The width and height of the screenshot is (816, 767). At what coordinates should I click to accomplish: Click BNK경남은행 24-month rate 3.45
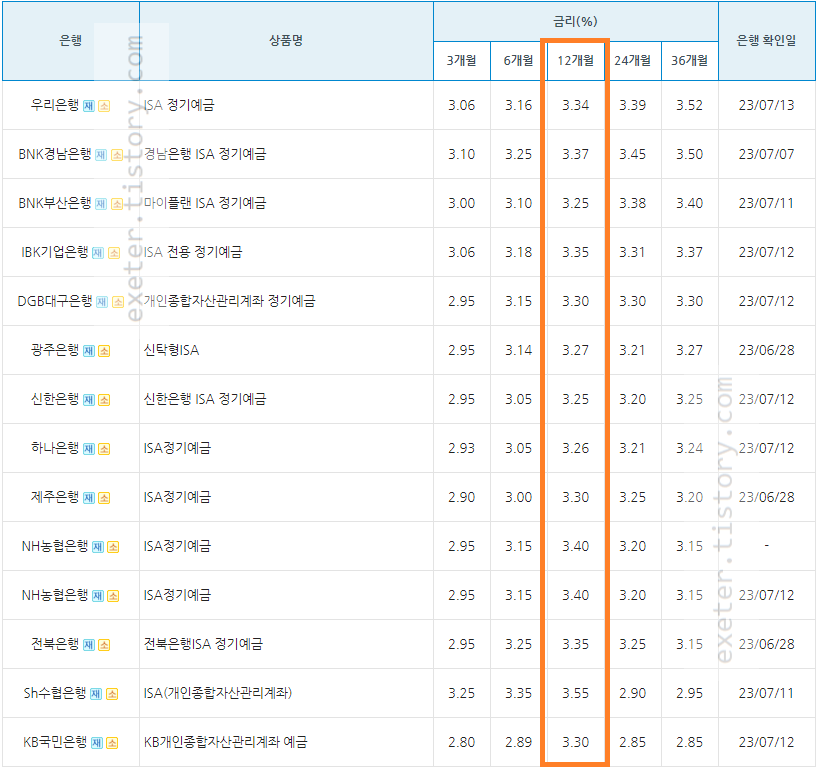pos(633,154)
